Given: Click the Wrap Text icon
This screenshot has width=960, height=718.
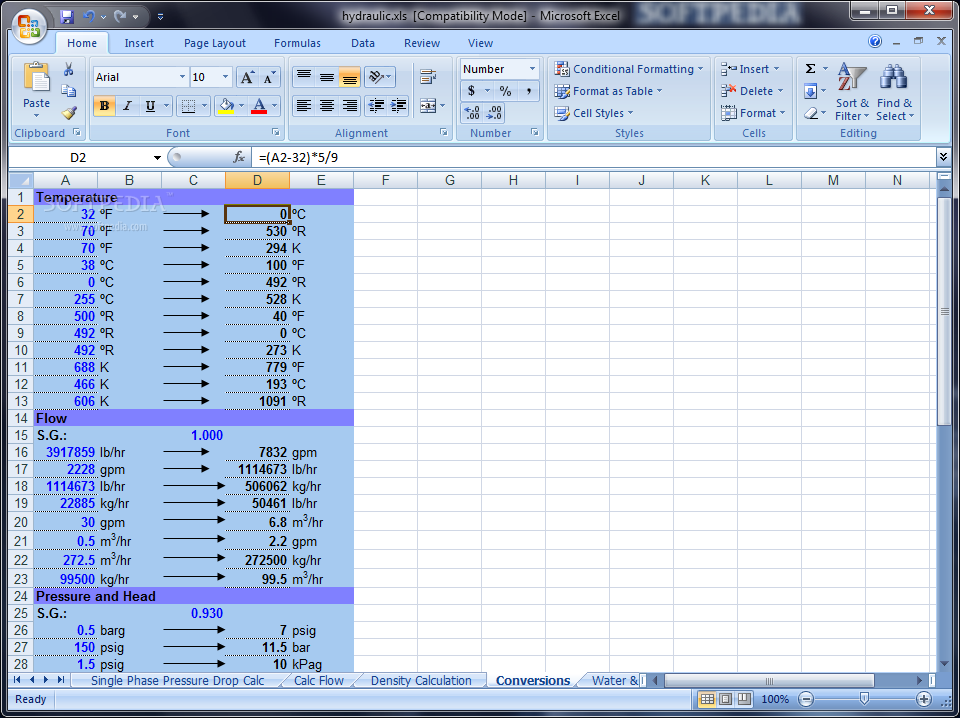Looking at the screenshot, I should (428, 77).
